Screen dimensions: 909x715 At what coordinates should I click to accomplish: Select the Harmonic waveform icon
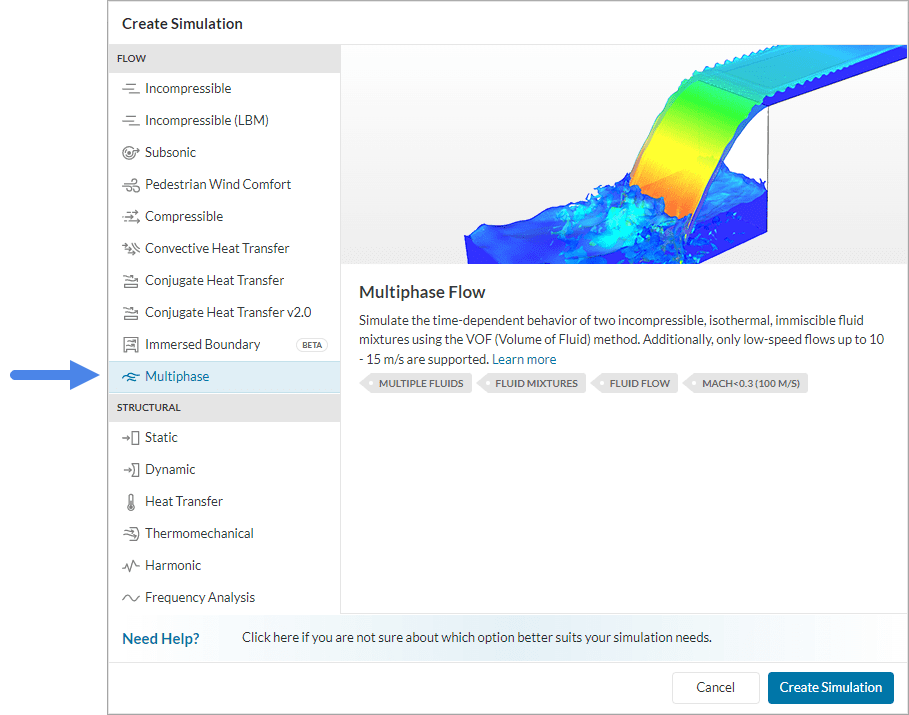point(130,566)
